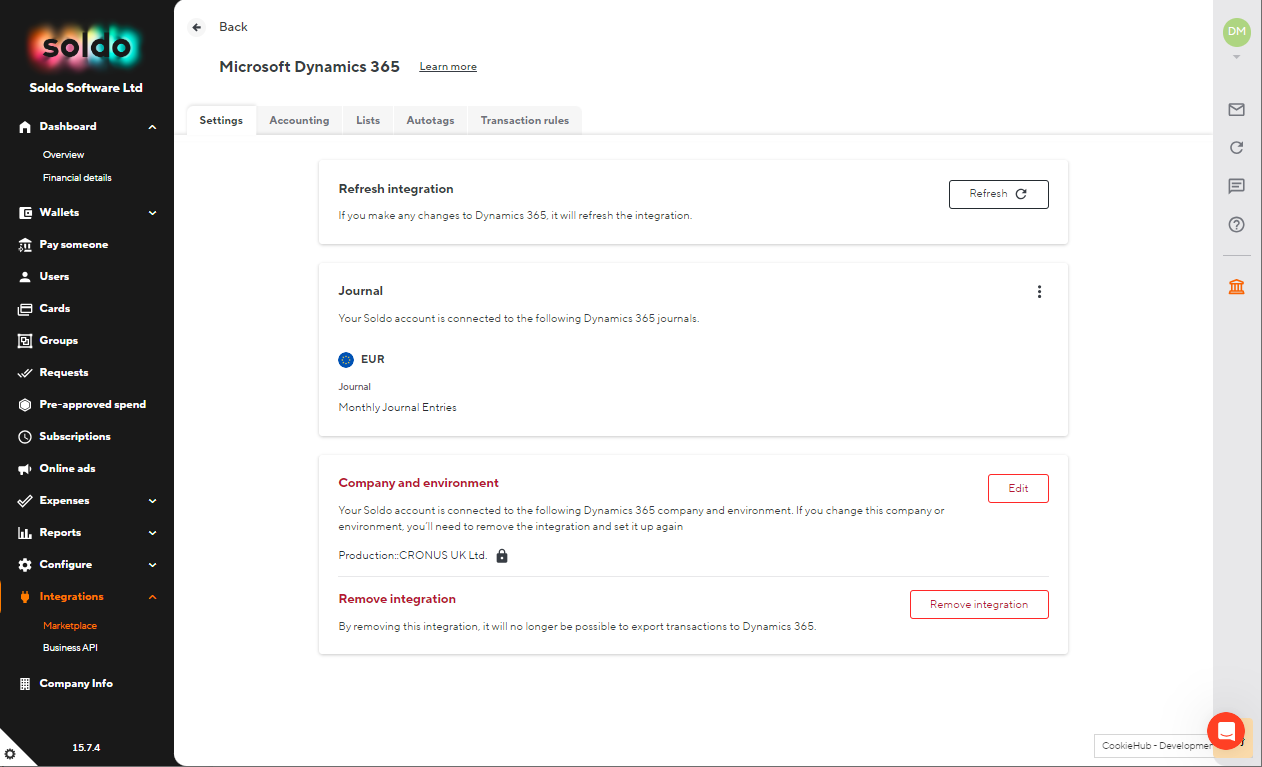Click the Wallets sidebar icon
This screenshot has height=767, width=1262.
25,213
